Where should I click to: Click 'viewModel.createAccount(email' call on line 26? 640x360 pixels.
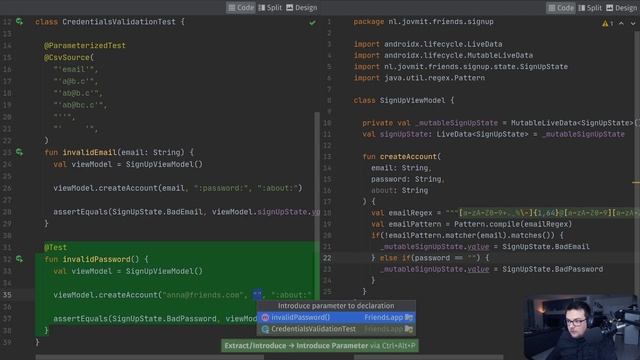[119, 188]
